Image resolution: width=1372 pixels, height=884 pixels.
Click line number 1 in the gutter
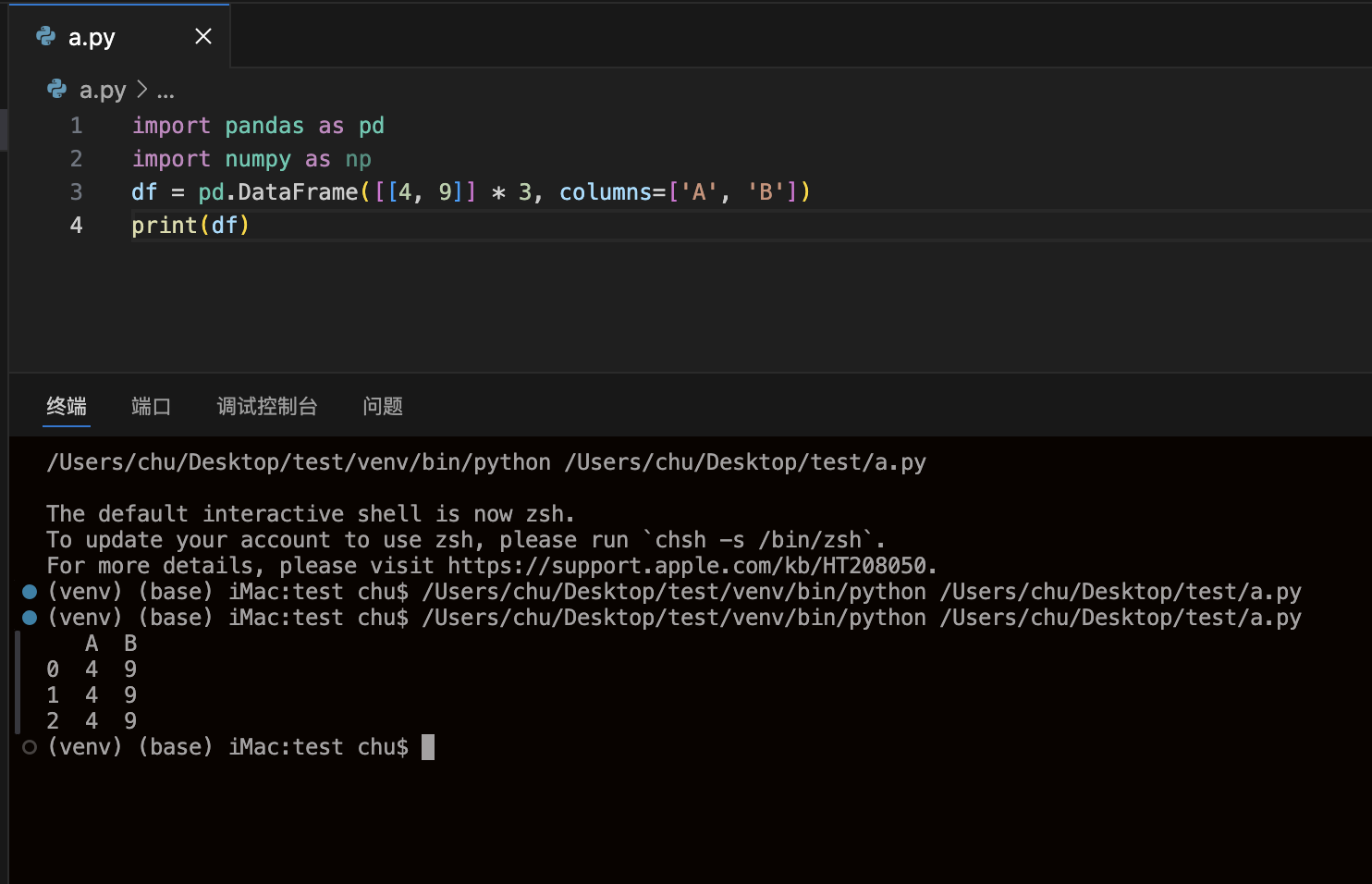pos(77,126)
